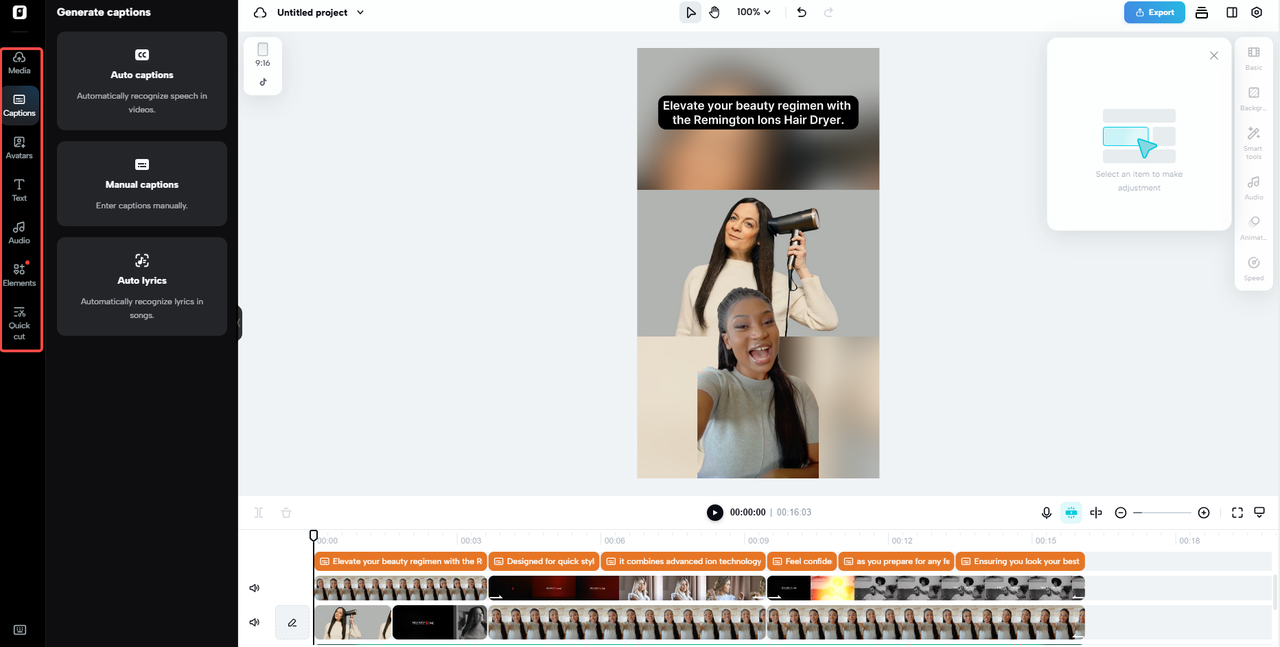Viewport: 1280px width, 647px height.
Task: Click the cover edit pencil button
Action: click(292, 622)
